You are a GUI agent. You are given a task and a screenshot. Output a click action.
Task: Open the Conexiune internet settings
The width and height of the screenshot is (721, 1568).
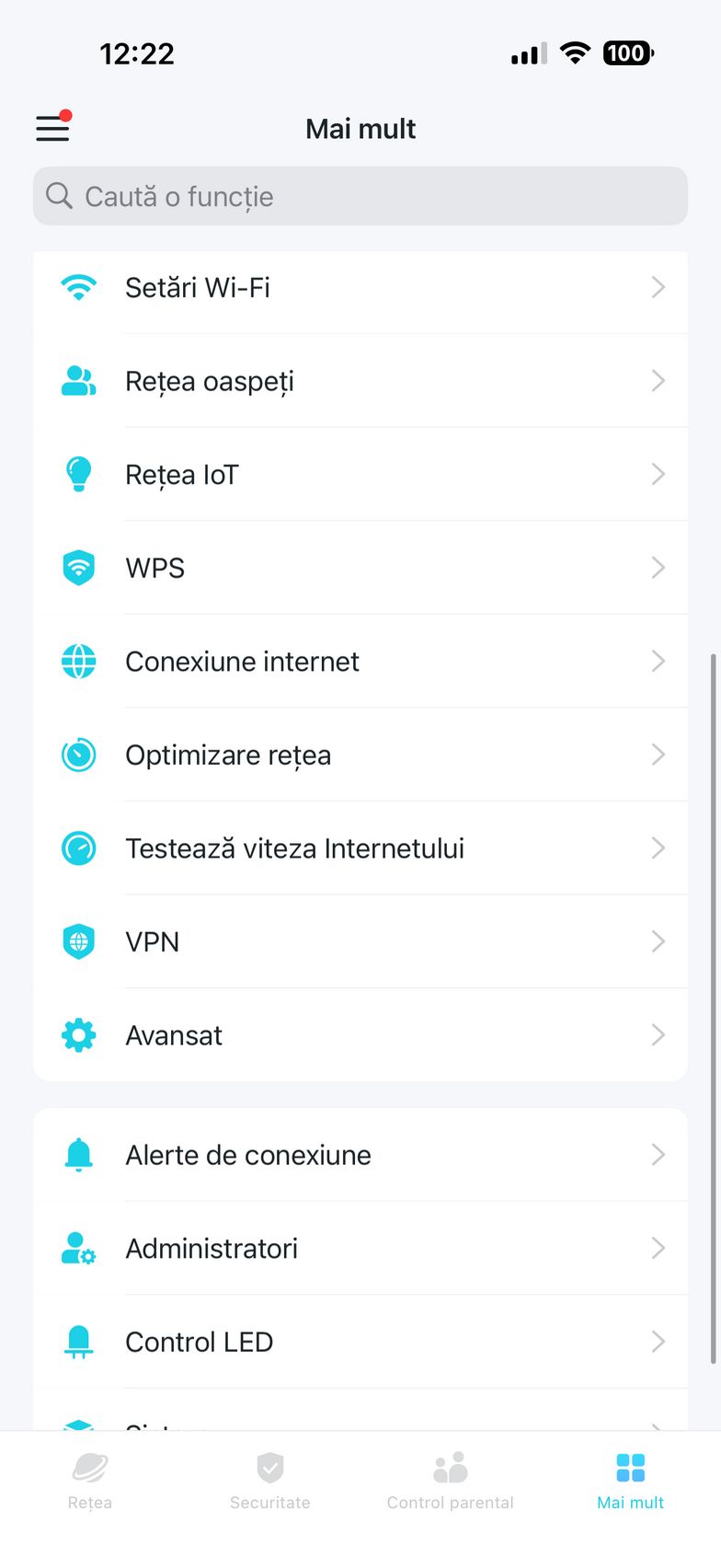click(x=242, y=662)
